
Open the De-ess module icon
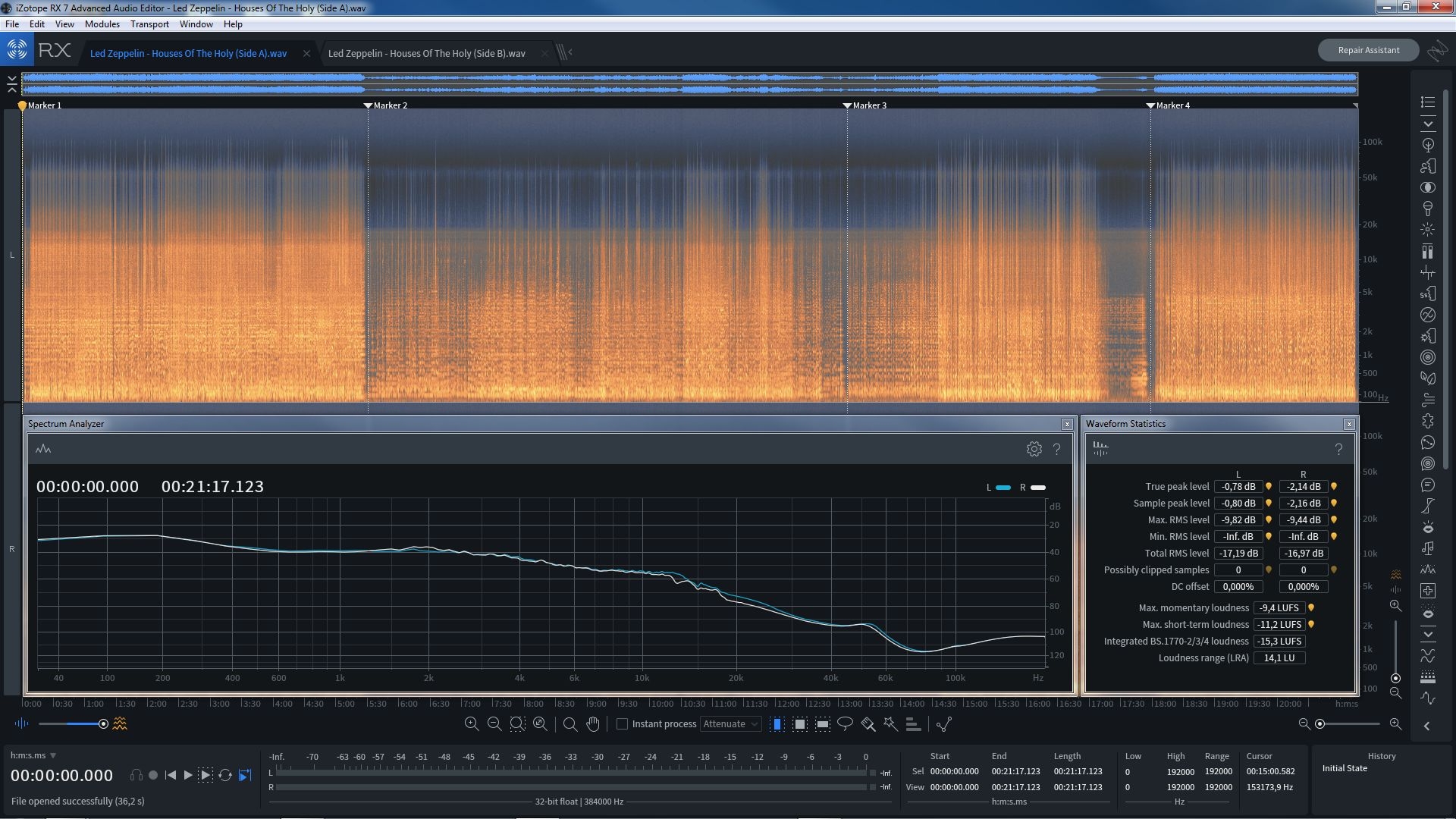click(x=1428, y=293)
